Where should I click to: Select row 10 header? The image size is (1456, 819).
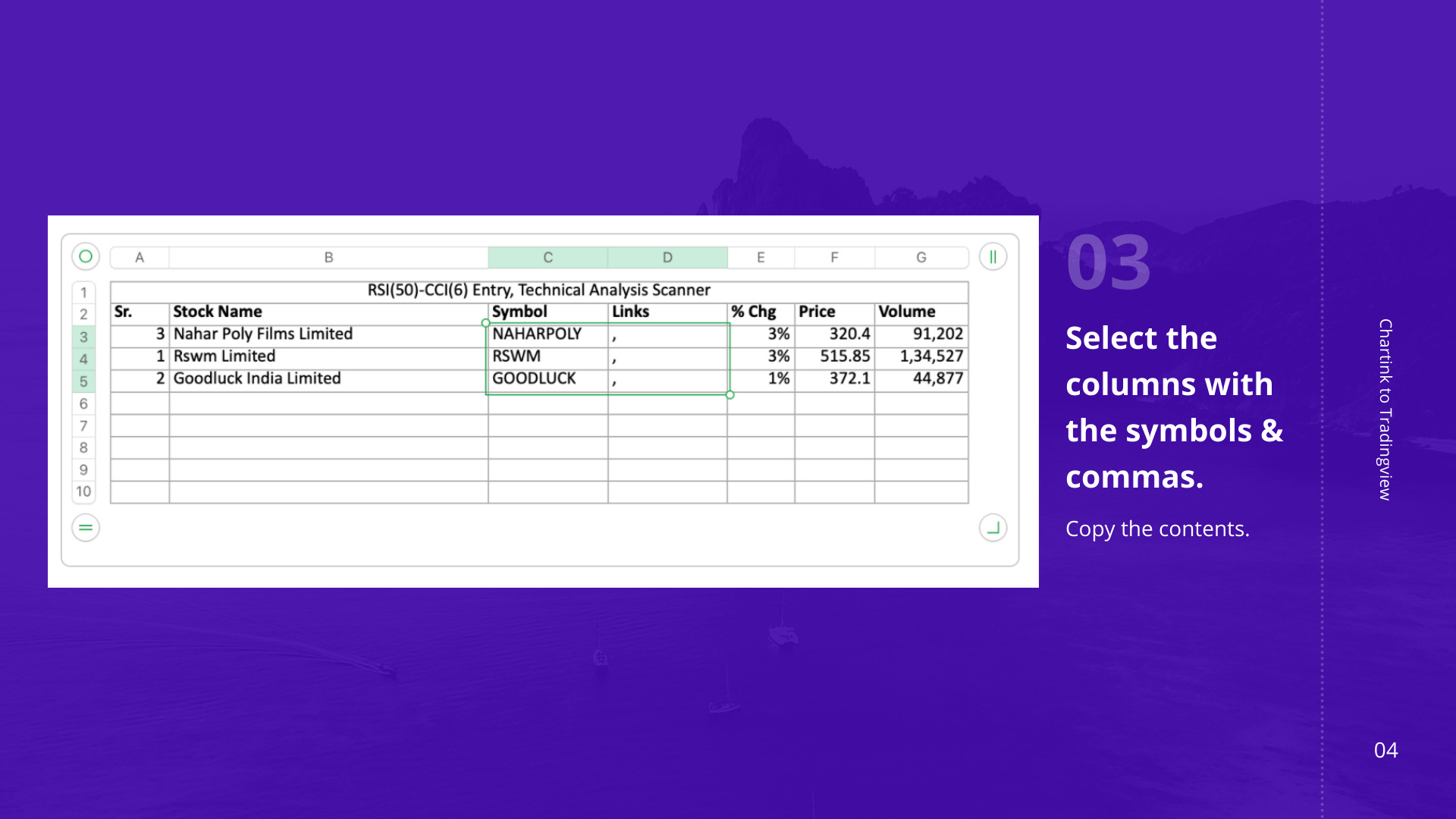tap(83, 491)
